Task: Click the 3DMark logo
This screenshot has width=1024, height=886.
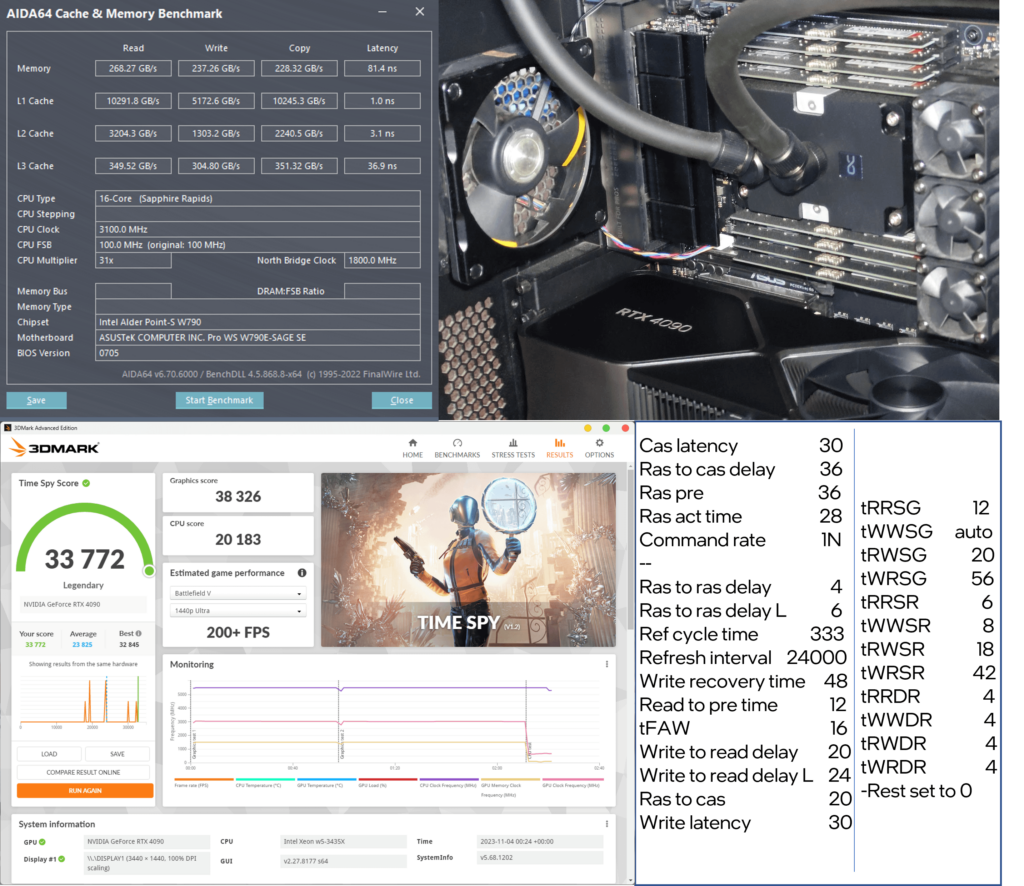Action: tap(55, 448)
